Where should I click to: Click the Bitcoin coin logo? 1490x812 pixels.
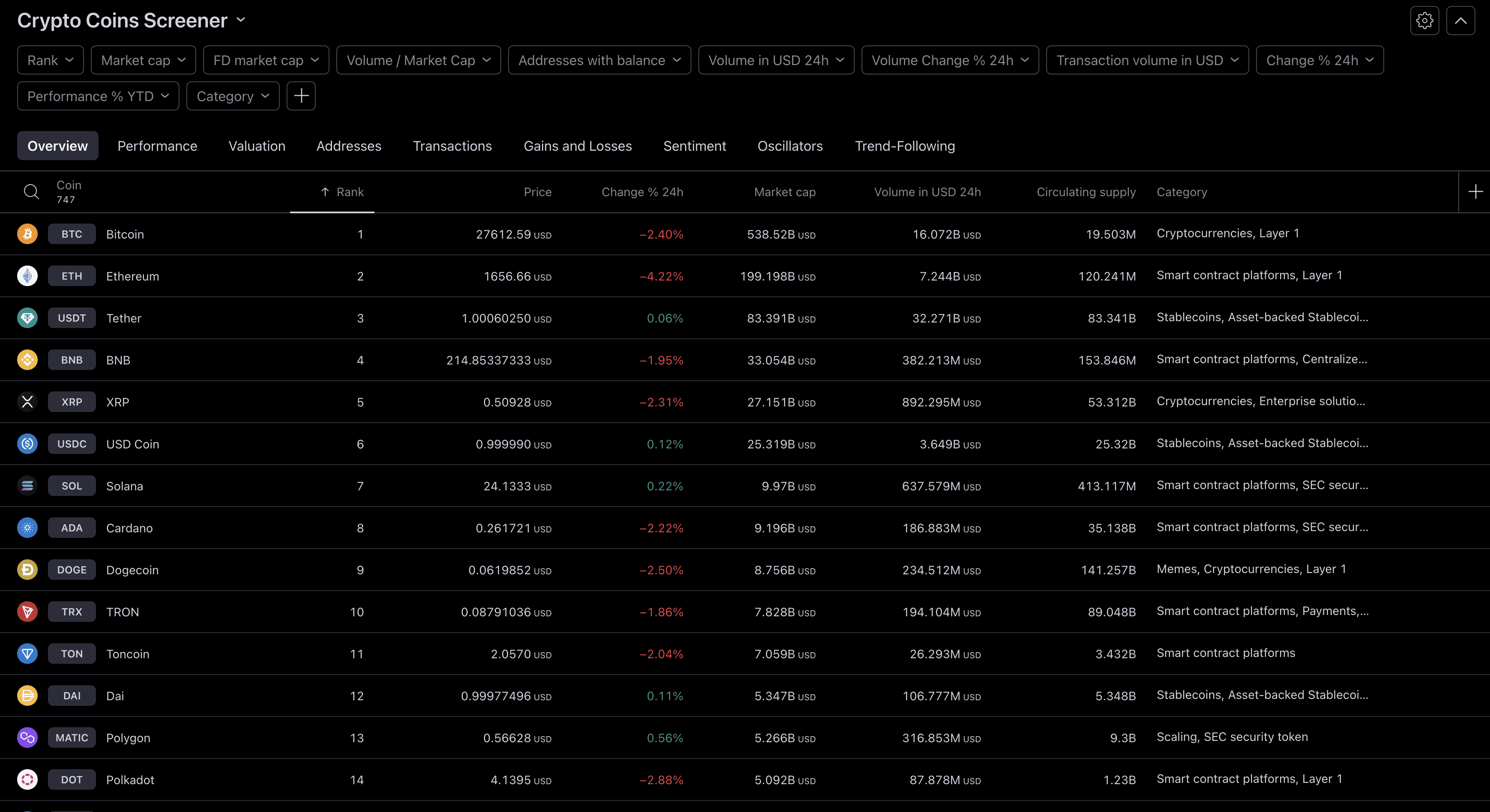click(x=27, y=234)
